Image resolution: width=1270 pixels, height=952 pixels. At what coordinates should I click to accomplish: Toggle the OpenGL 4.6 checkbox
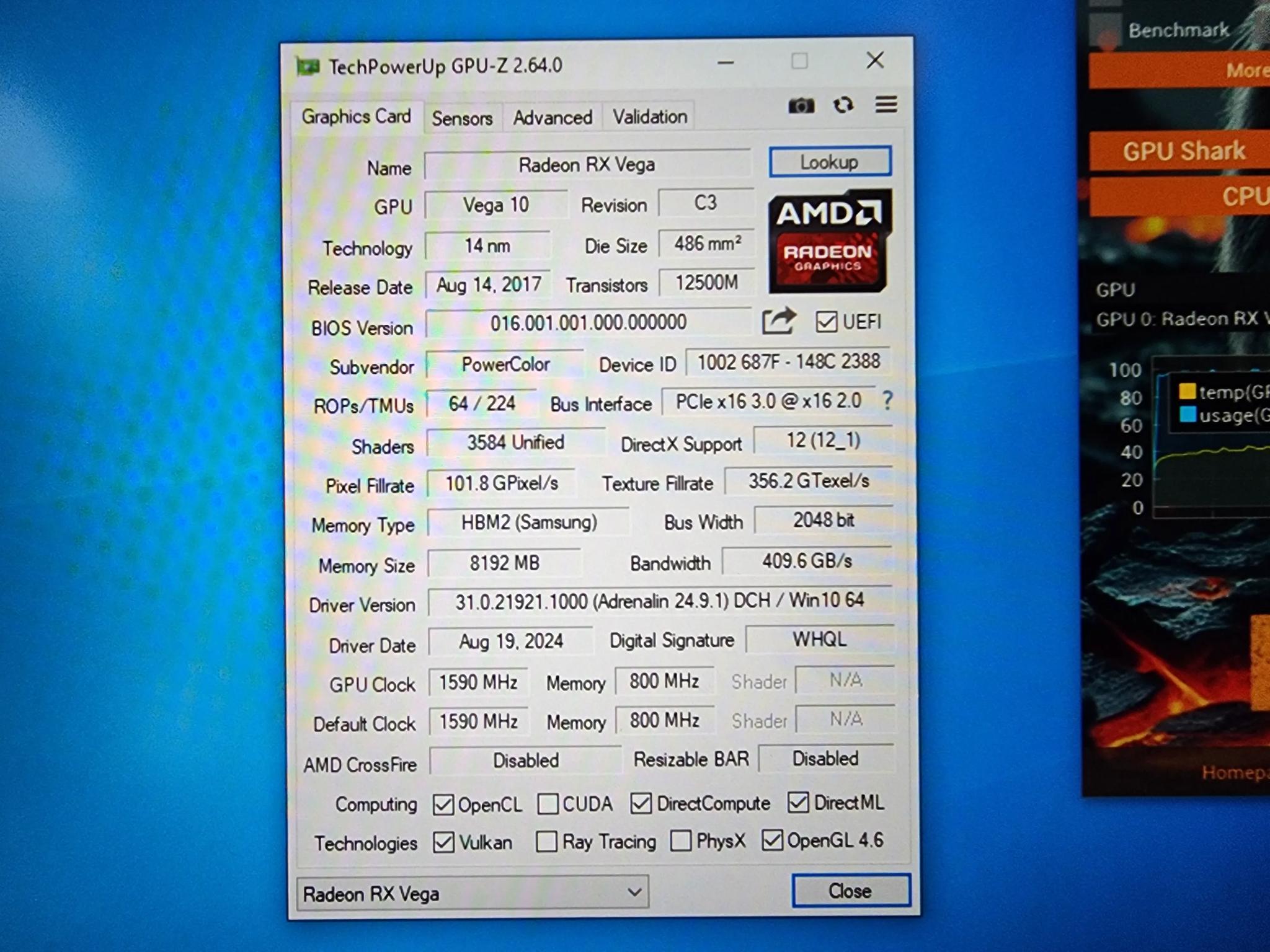(x=772, y=840)
